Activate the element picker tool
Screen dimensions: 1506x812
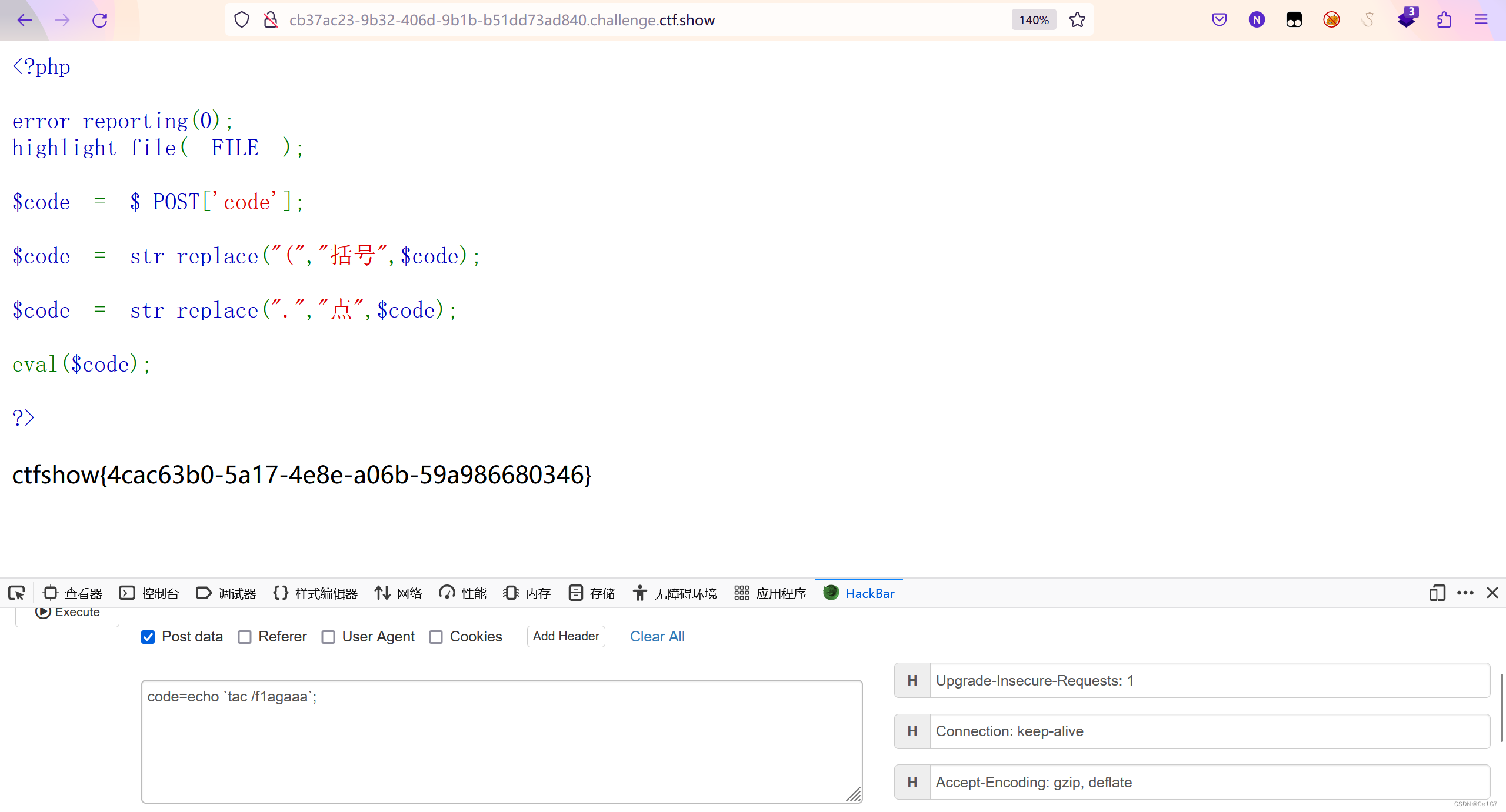click(16, 593)
